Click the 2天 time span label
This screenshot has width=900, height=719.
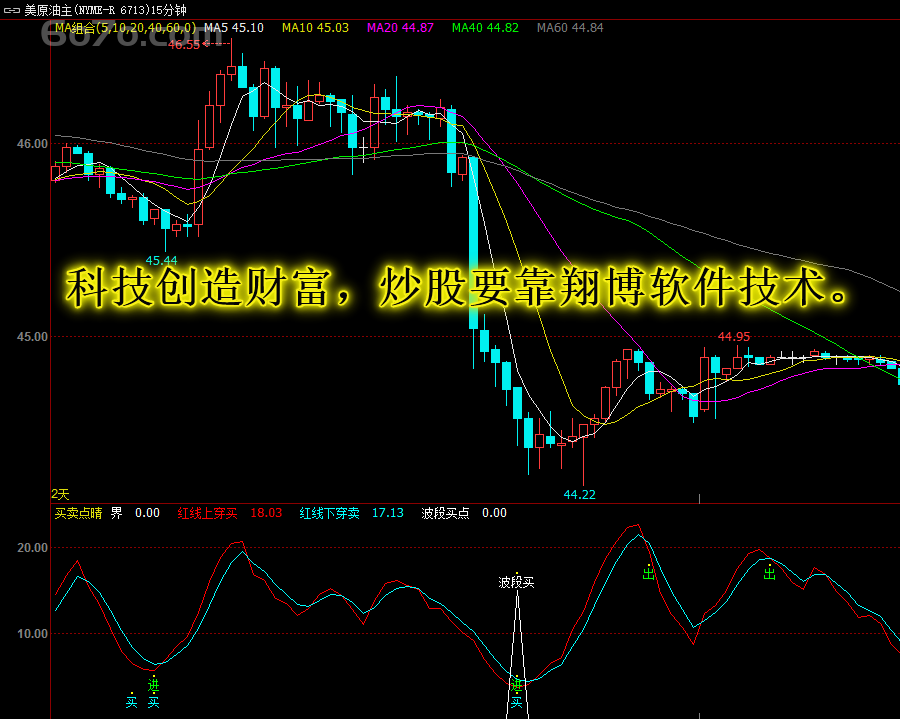(60, 494)
